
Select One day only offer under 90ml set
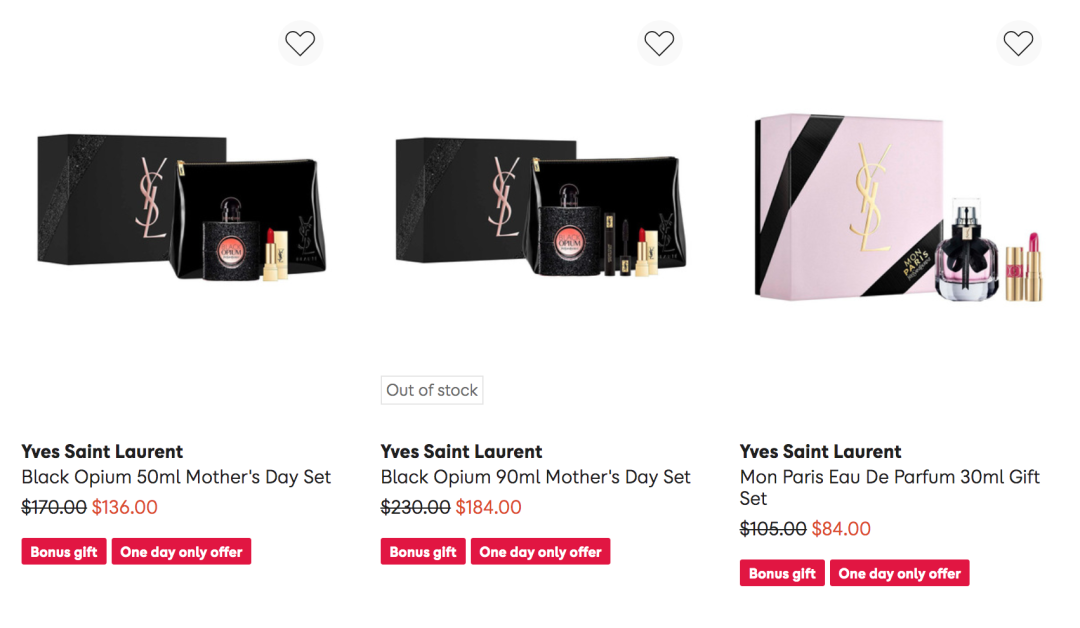(541, 552)
